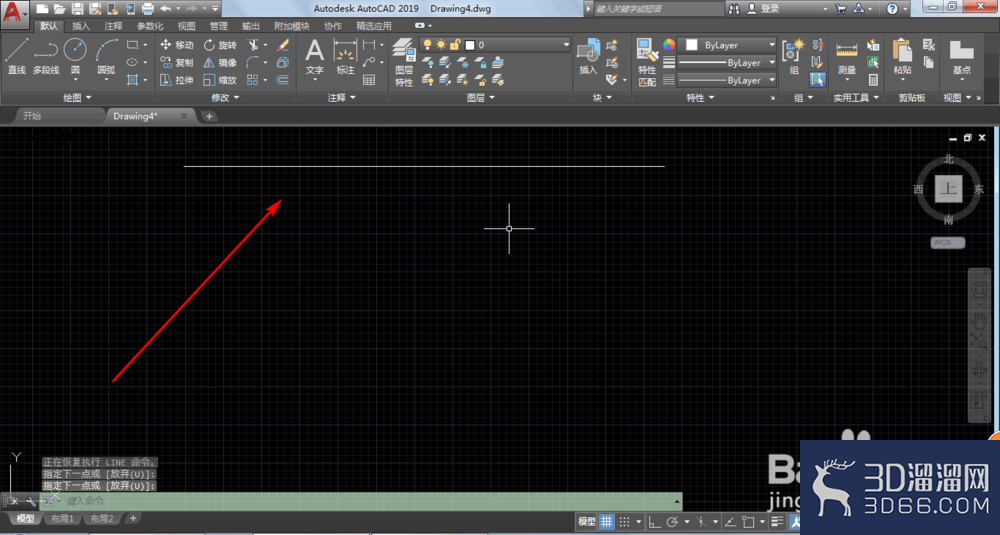Pick the Circle (圆) tool
The image size is (1000, 535).
[75, 56]
